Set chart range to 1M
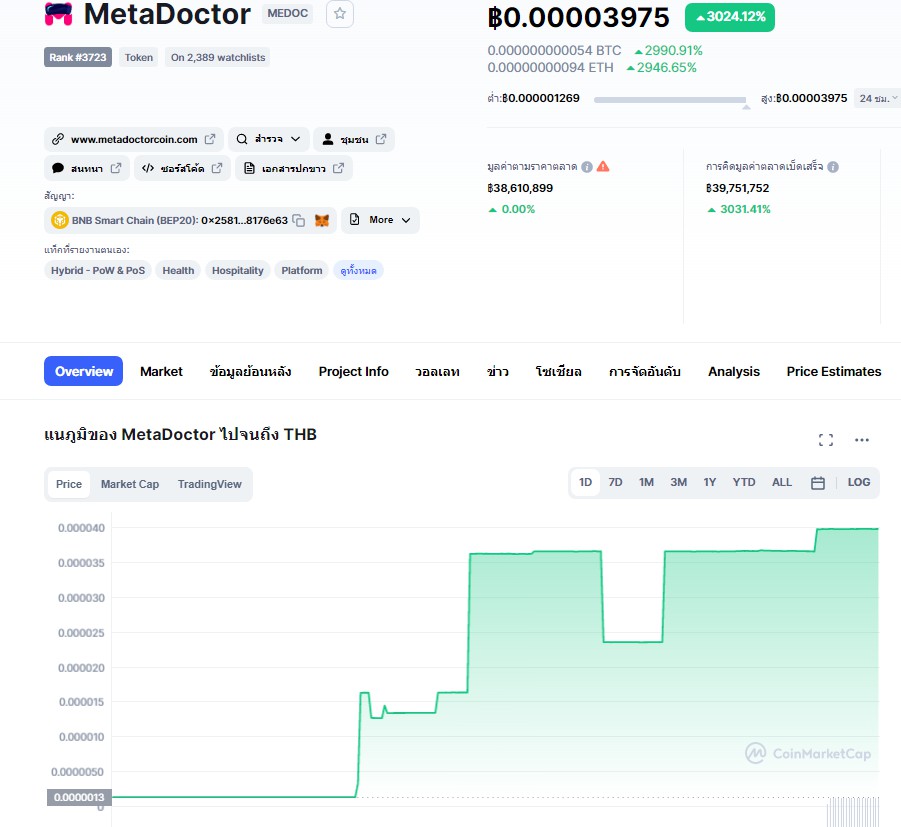 click(x=646, y=482)
